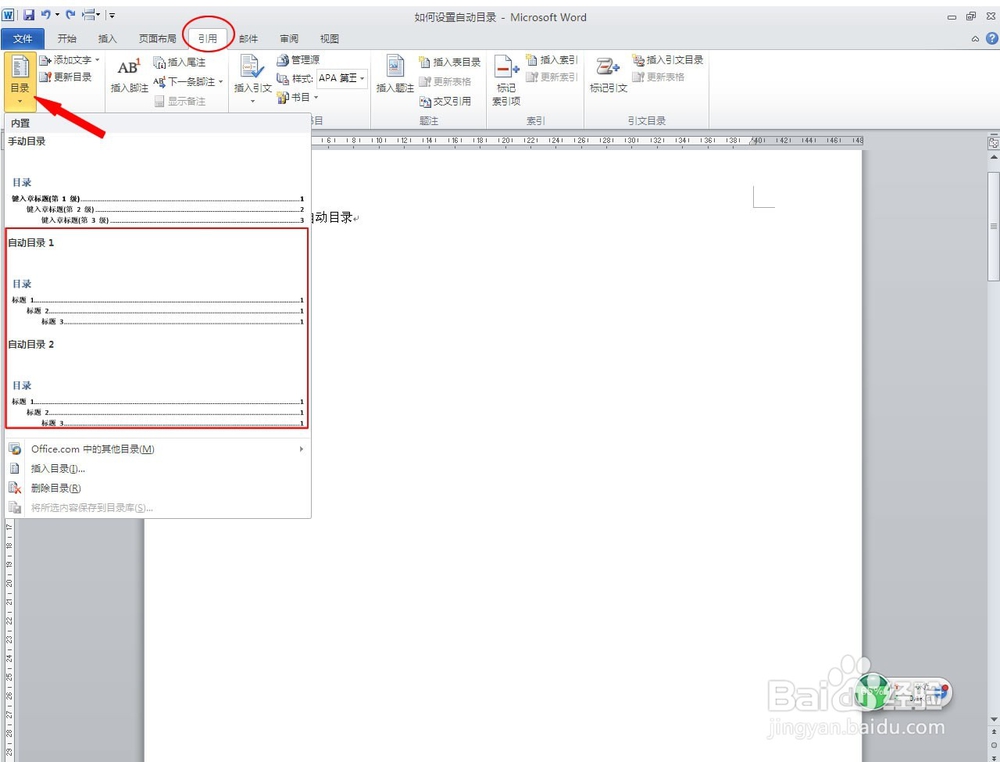
Task: Click the Redo icon in the title bar
Action: pyautogui.click(x=71, y=15)
